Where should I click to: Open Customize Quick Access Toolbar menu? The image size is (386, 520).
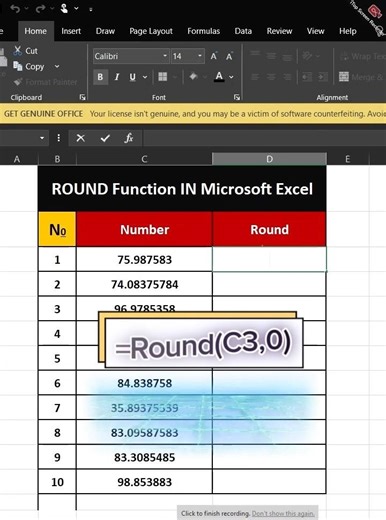point(91,9)
